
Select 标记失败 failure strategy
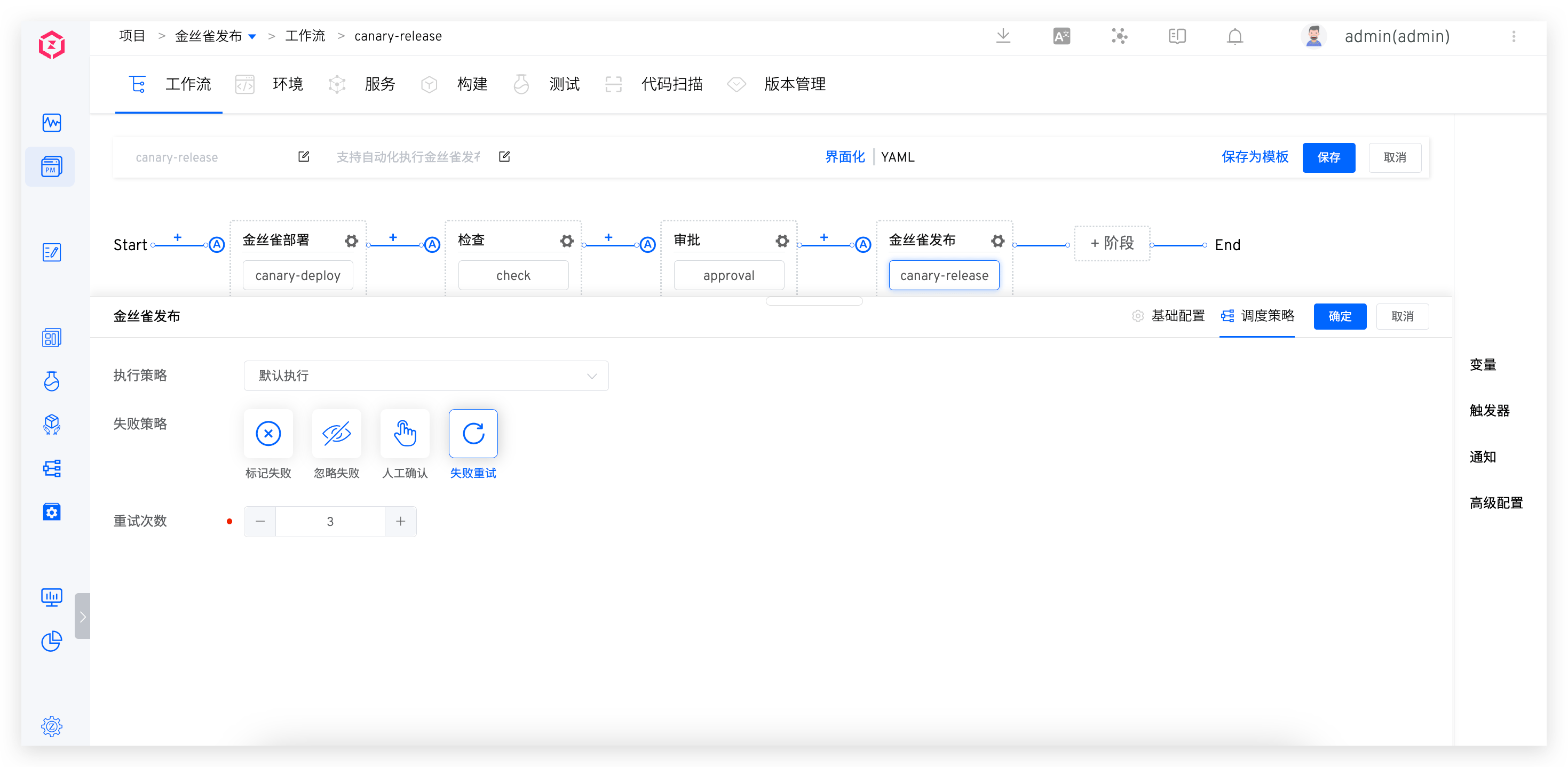(x=268, y=434)
